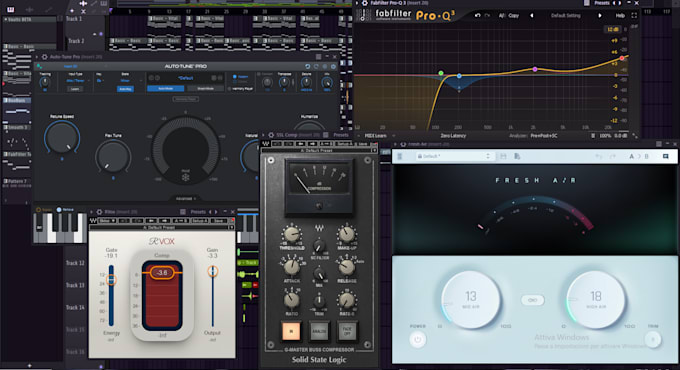Image resolution: width=680 pixels, height=370 pixels.
Task: Click the Mix knob in Auto-Tune header
Action: pos(327,82)
